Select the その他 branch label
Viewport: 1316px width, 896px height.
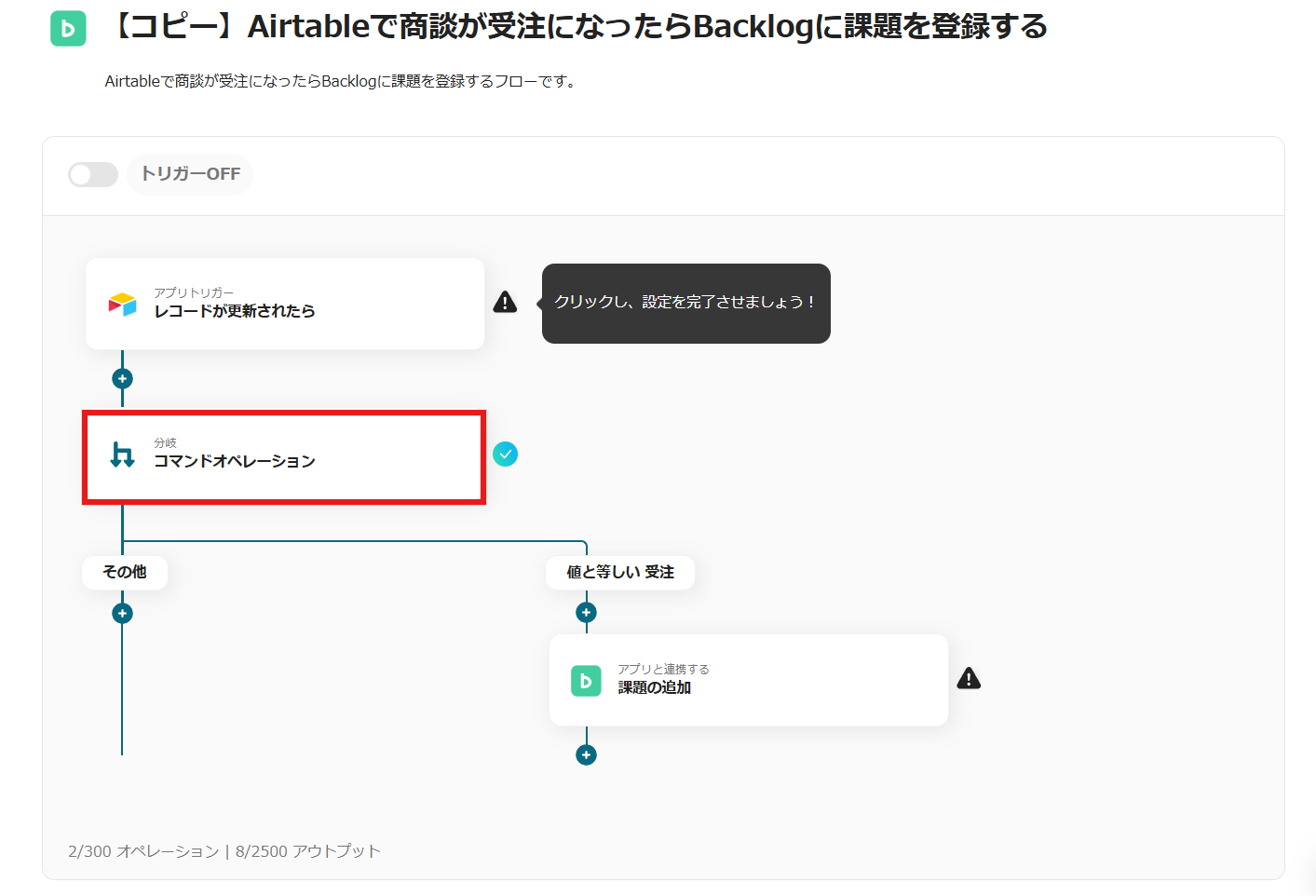tap(125, 572)
